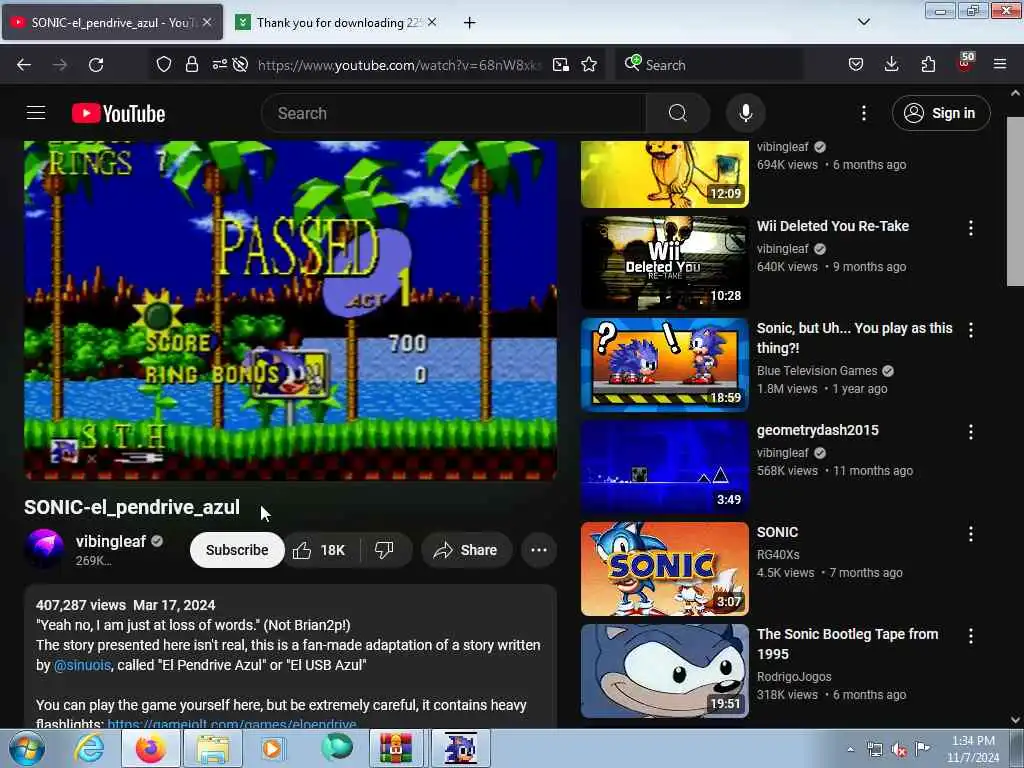Open the extensions puzzle piece icon
1024x768 pixels.
click(928, 64)
